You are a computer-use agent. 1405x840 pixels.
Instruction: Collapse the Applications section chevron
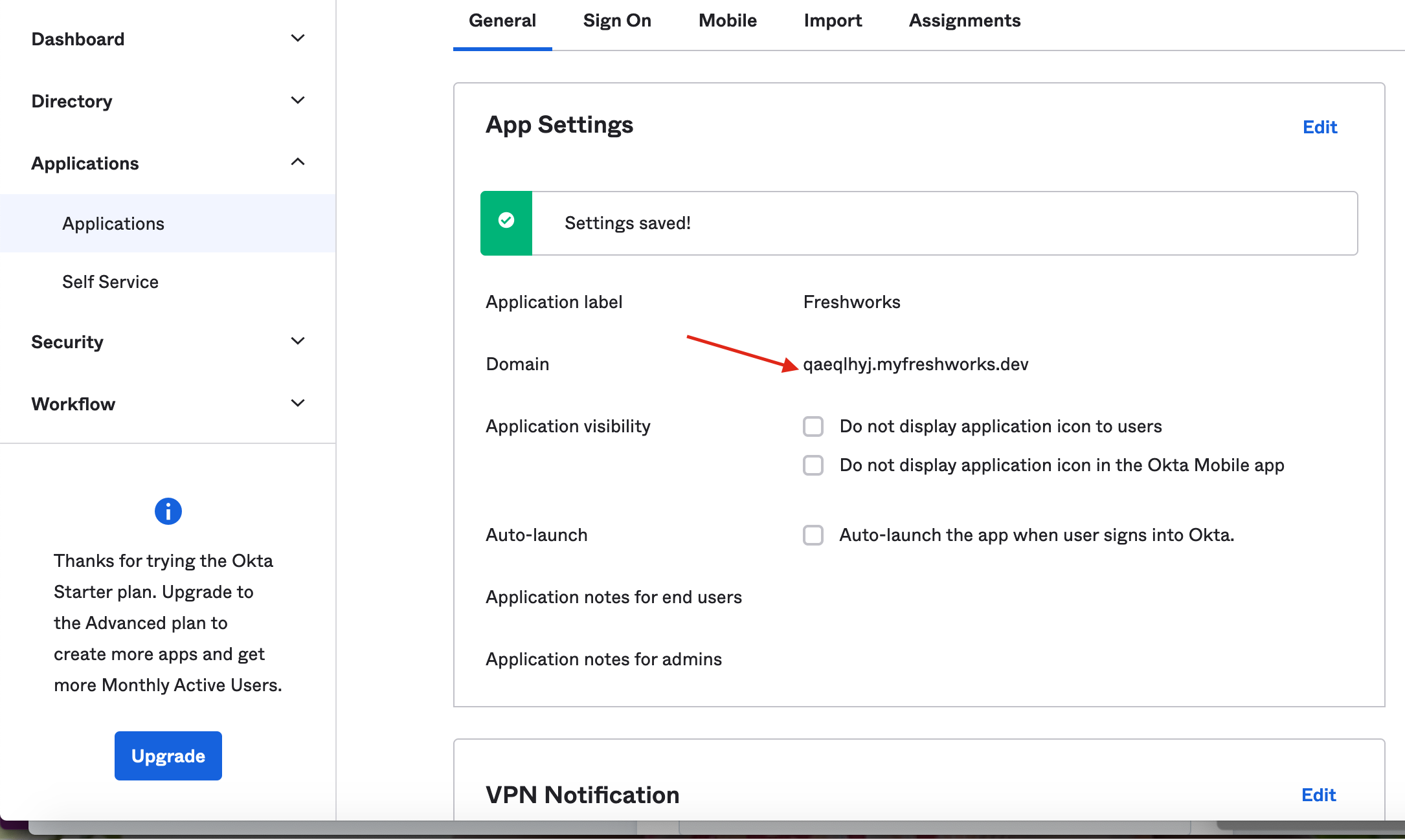[x=298, y=162]
